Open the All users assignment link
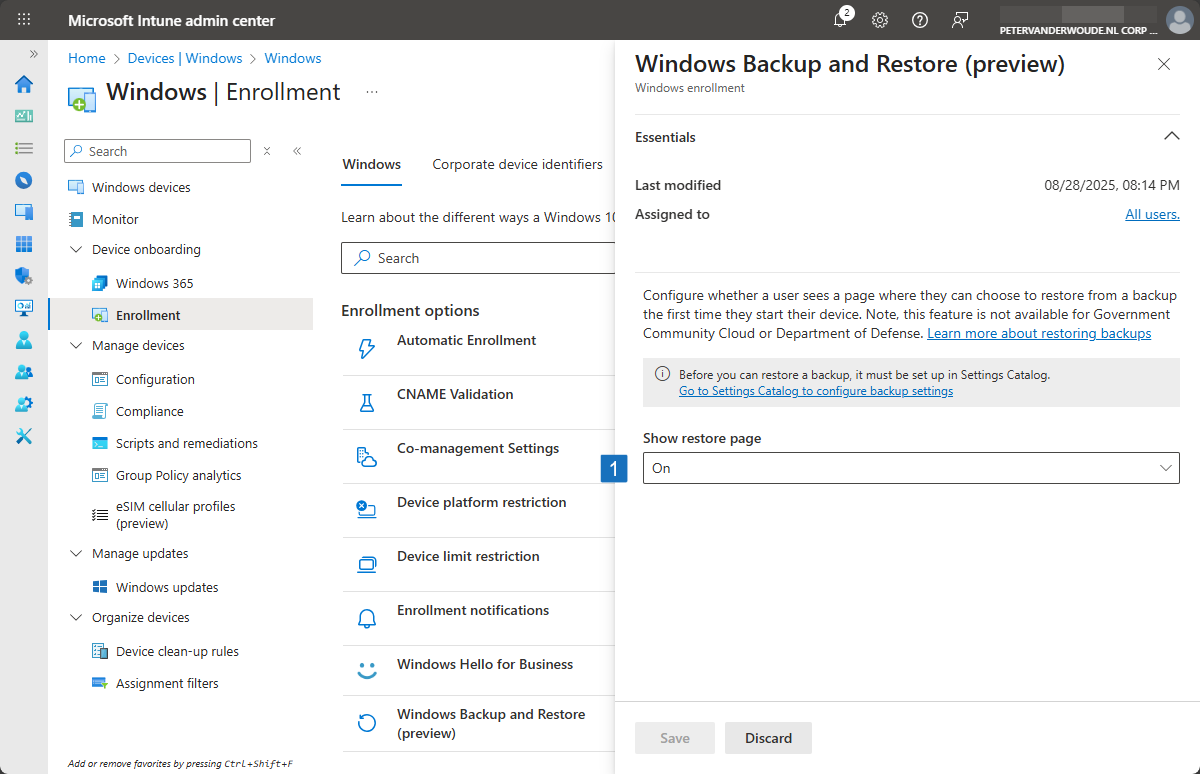This screenshot has height=774, width=1200. point(1152,214)
